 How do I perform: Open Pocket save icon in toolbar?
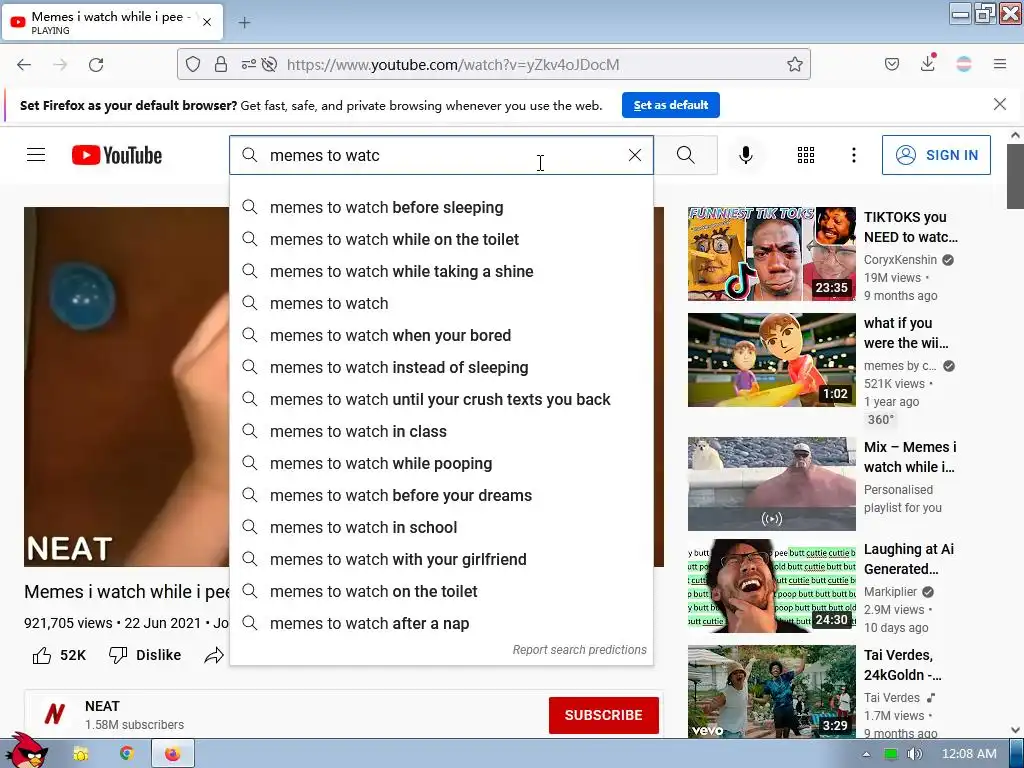892,64
